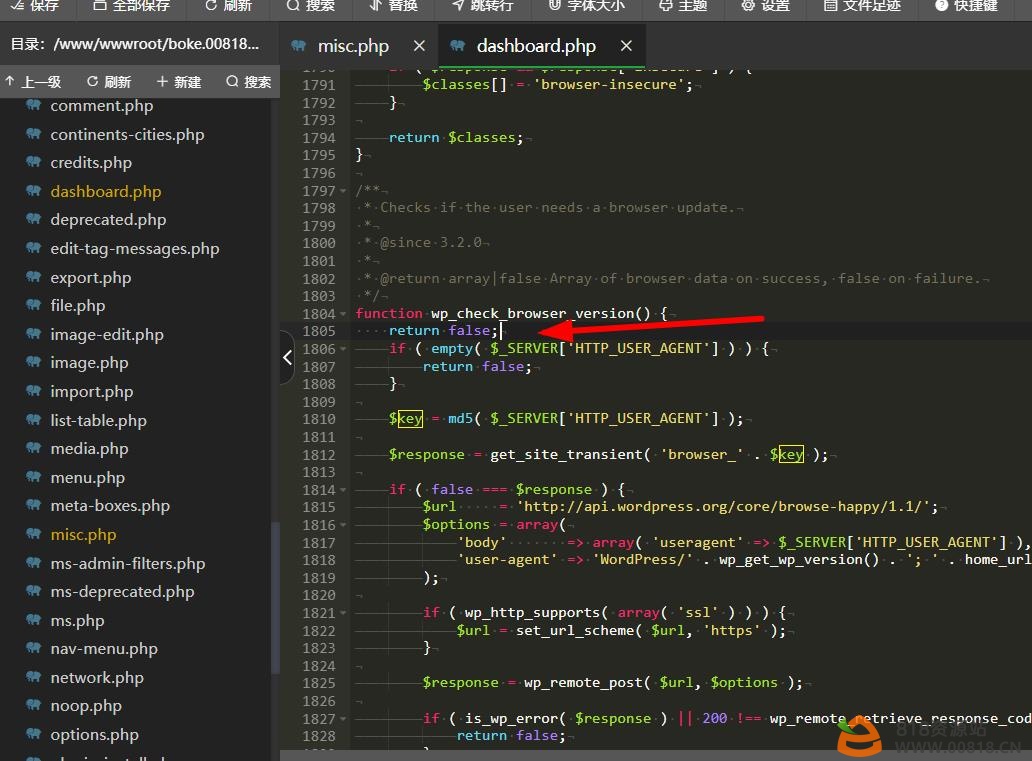This screenshot has width=1032, height=761.
Task: Click the PHP icon beside continents-cities.php
Action: pos(34,134)
